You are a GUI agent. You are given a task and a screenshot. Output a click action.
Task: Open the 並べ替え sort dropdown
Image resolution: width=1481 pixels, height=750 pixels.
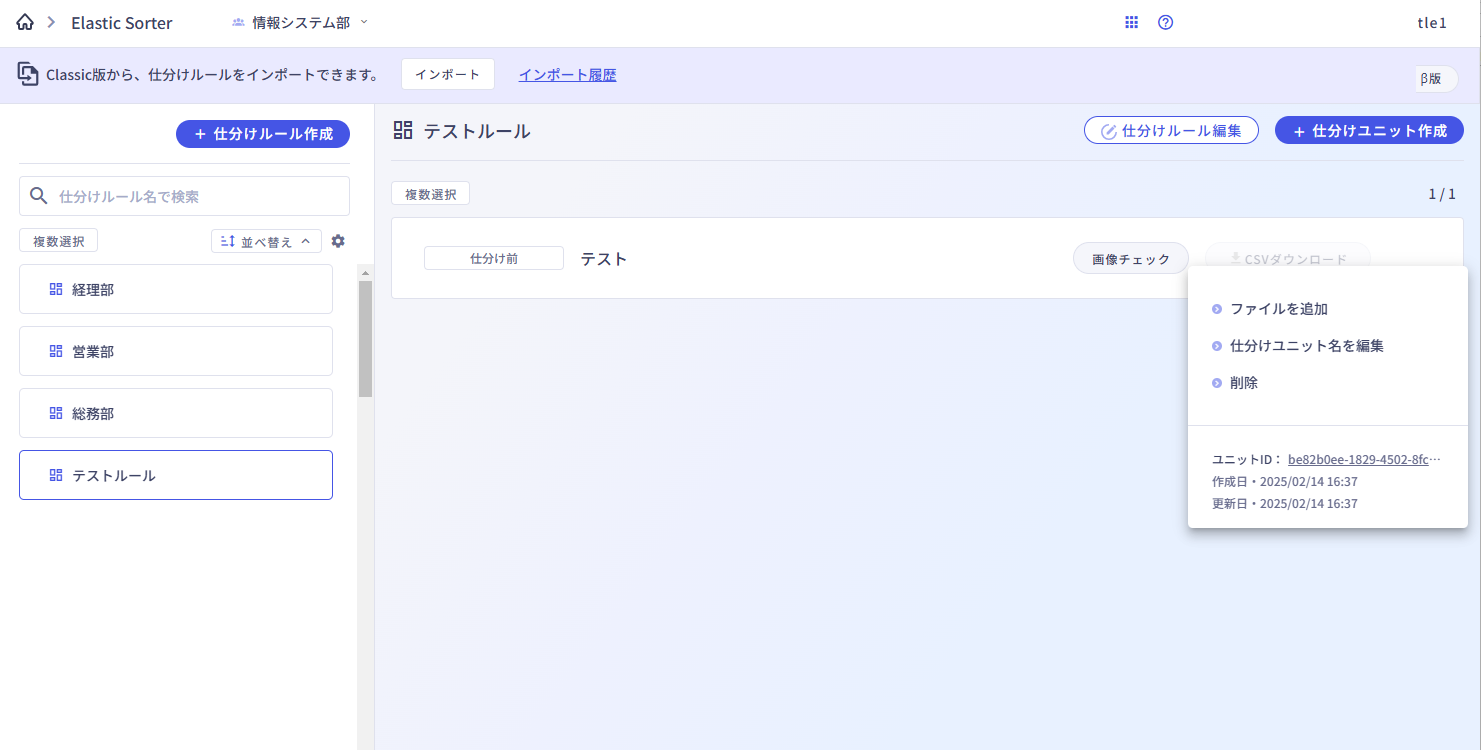coord(266,241)
